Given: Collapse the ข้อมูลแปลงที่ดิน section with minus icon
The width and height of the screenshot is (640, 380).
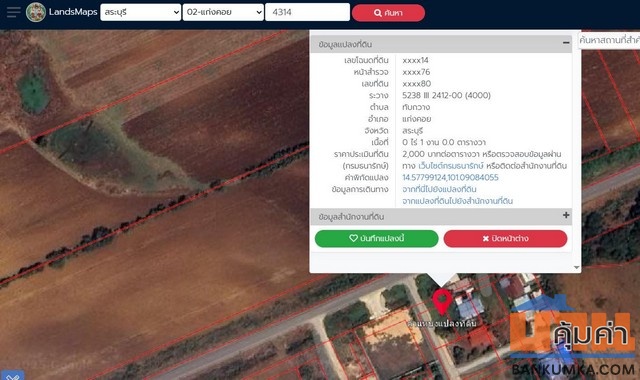Looking at the screenshot, I should (566, 43).
